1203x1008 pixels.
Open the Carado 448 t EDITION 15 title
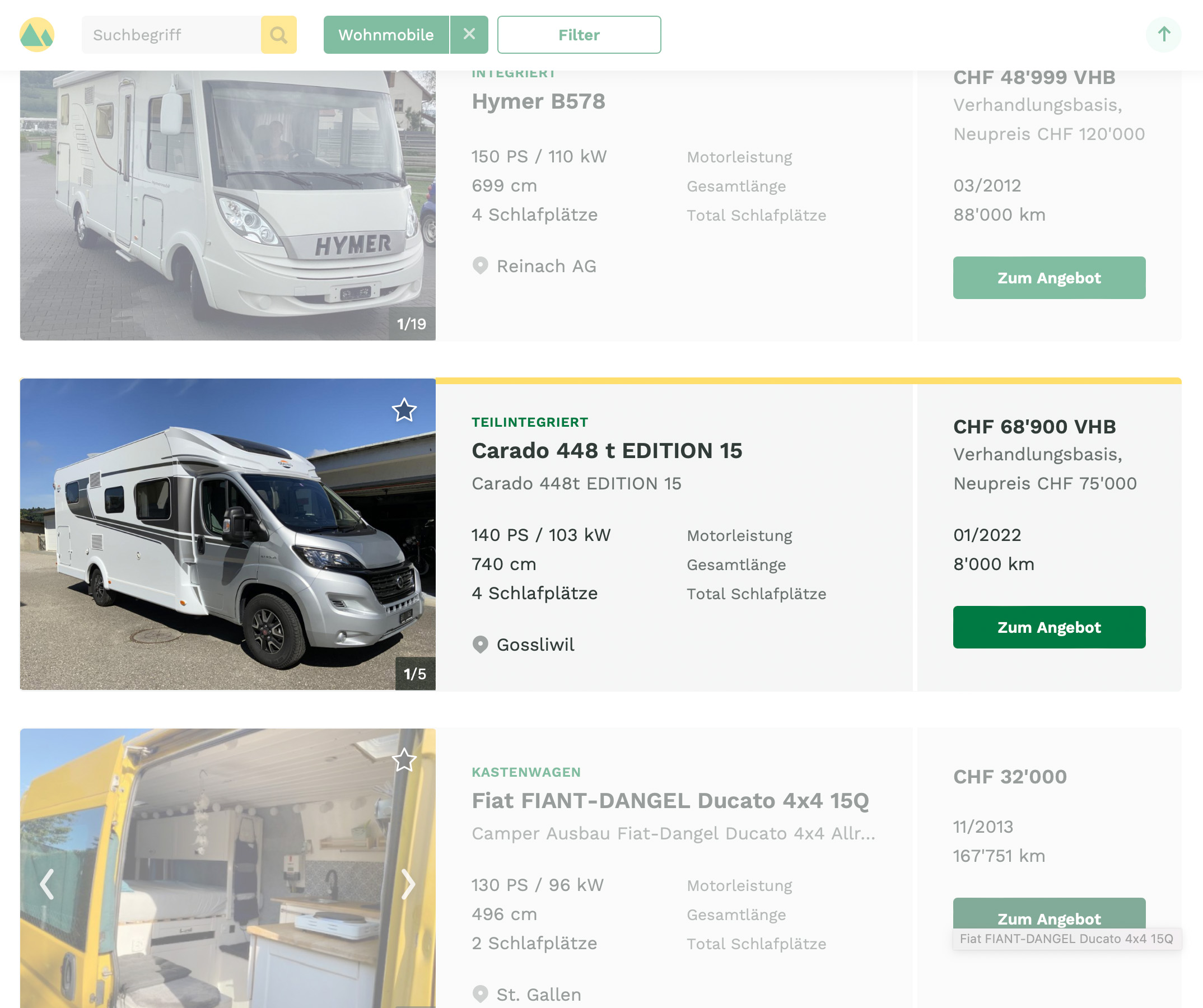pos(607,451)
